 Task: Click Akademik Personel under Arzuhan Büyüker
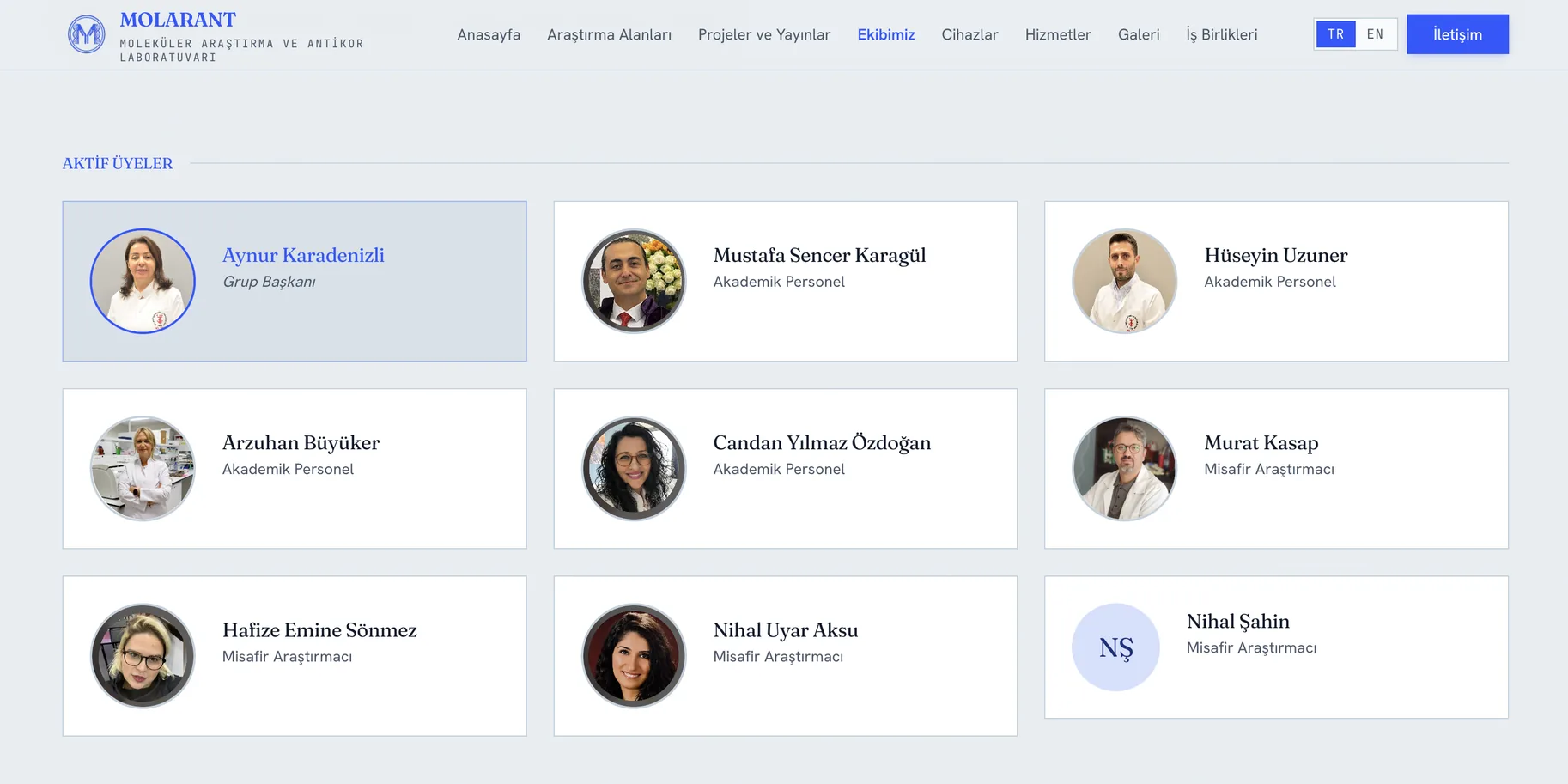[x=288, y=469]
